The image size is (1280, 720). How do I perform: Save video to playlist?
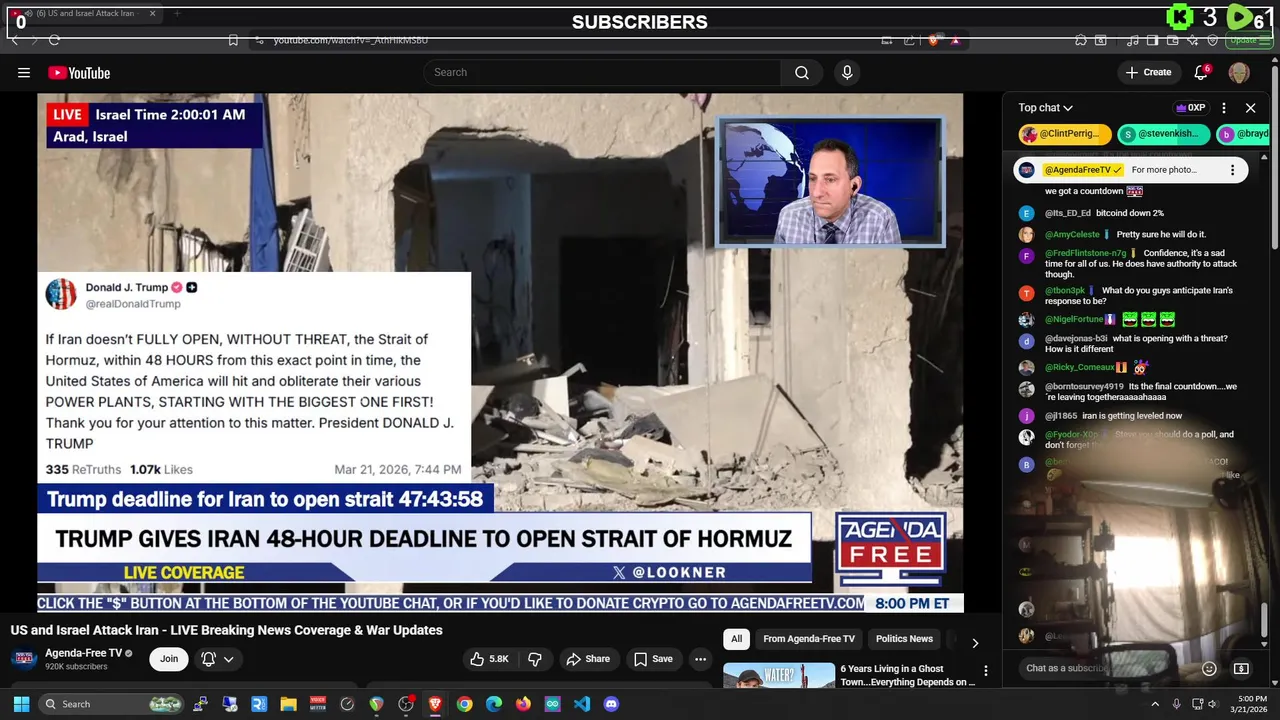653,659
